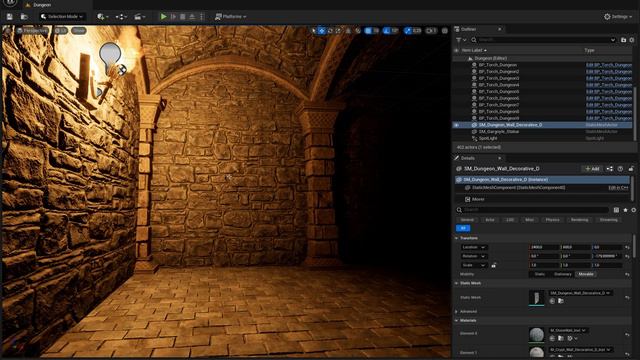640x360 pixels.
Task: Select the Outliner panel tab
Action: coord(469,29)
